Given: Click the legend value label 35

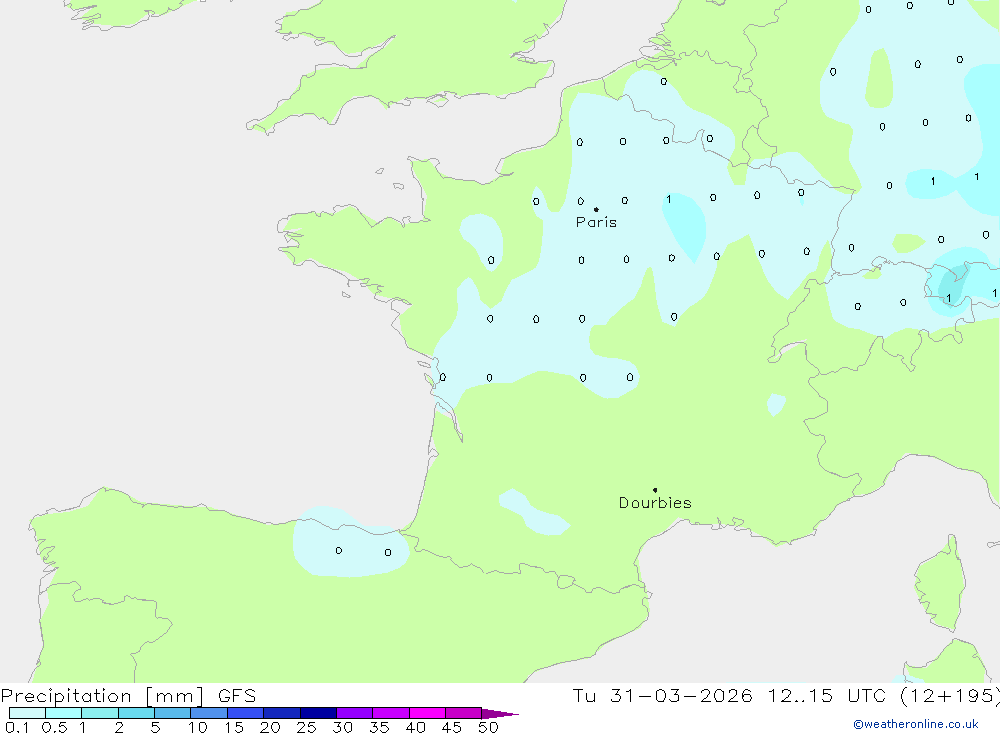Looking at the screenshot, I should click(379, 727).
